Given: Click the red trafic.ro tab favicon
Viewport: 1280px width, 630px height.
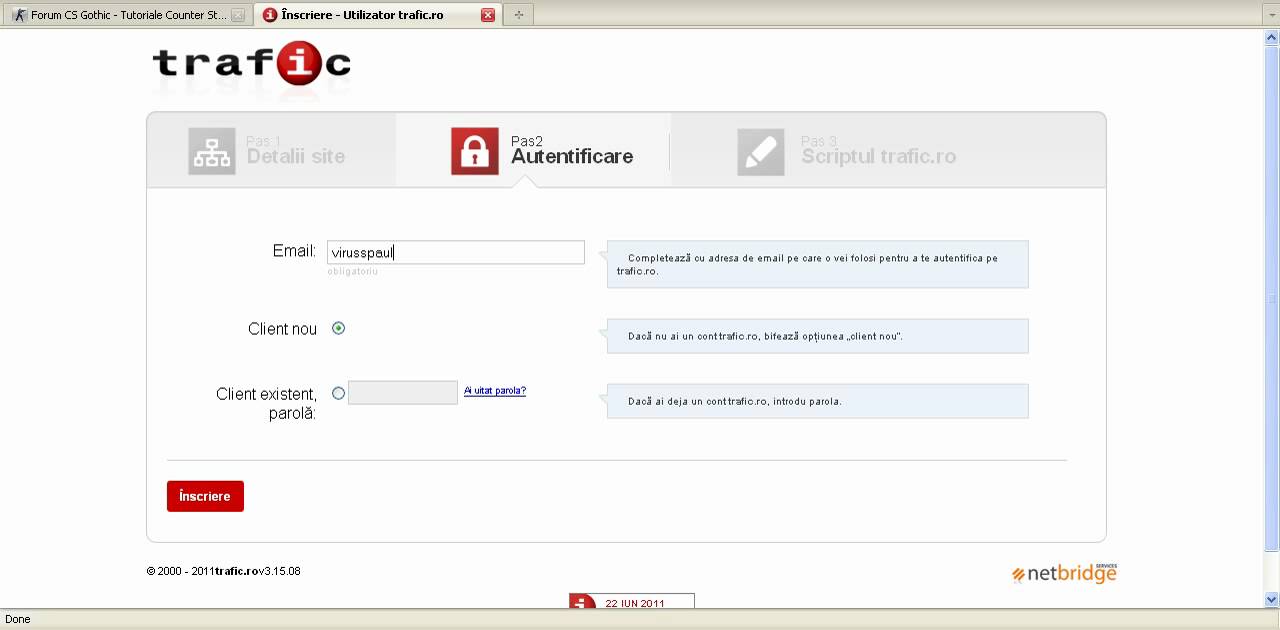Looking at the screenshot, I should 270,15.
